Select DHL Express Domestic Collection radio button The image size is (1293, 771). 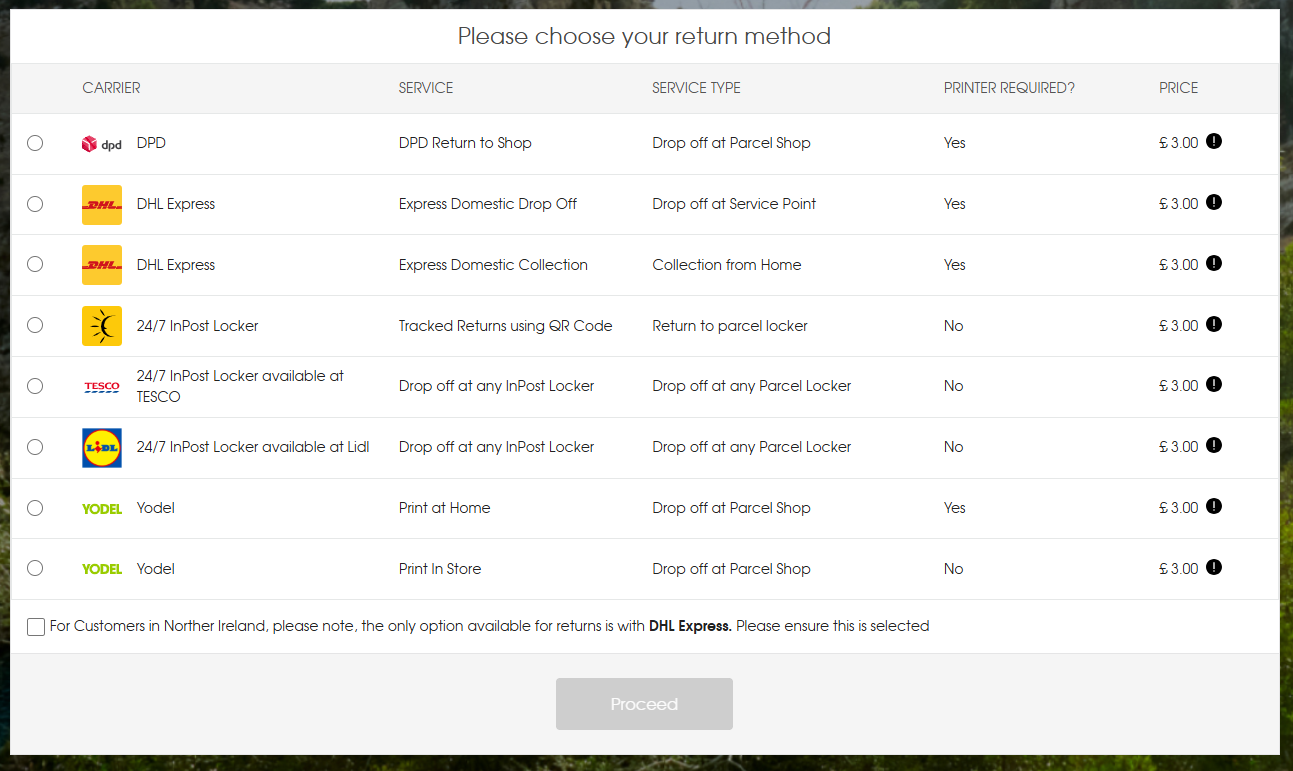coord(35,264)
